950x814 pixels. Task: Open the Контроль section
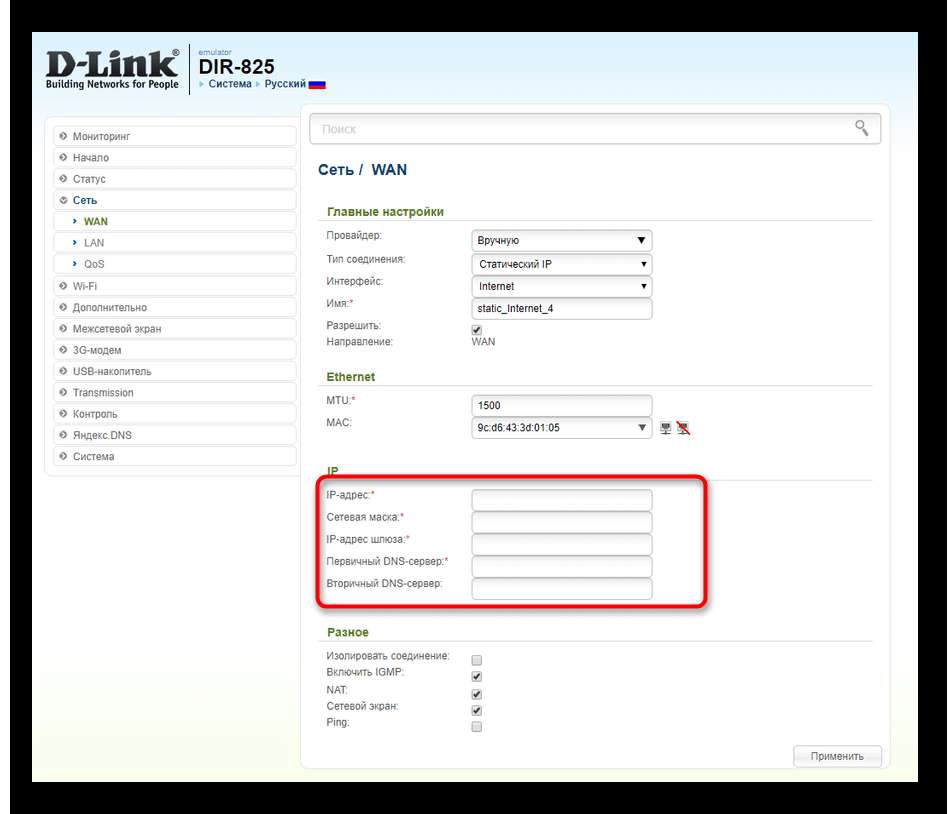[174, 414]
